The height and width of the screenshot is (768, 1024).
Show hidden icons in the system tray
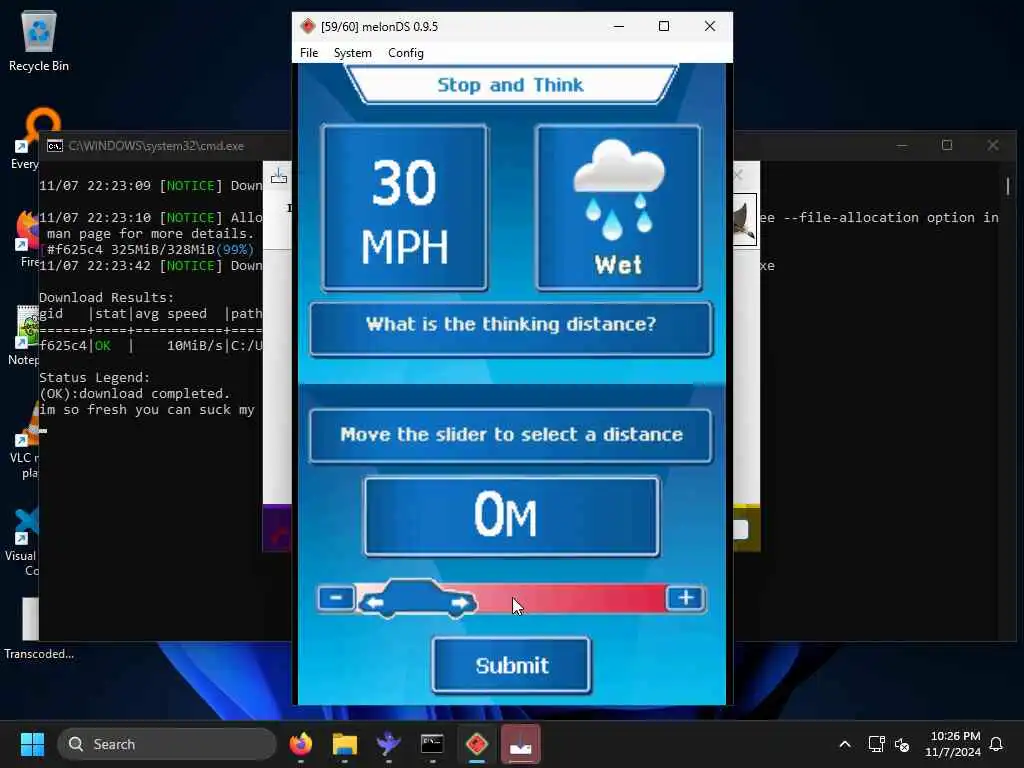[844, 744]
